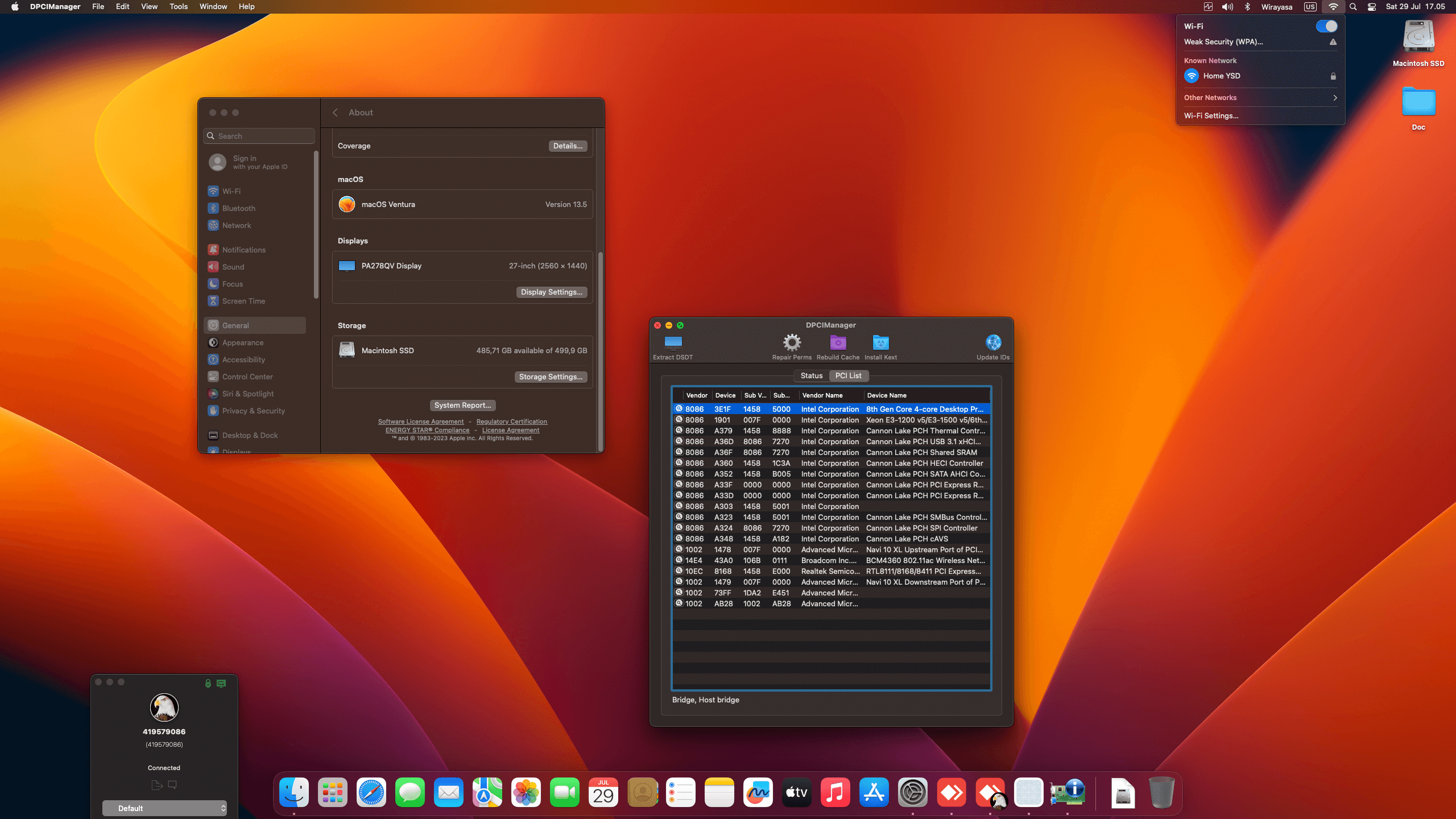Expand Other Networks in Wi-Fi menu

[x=1260, y=97]
